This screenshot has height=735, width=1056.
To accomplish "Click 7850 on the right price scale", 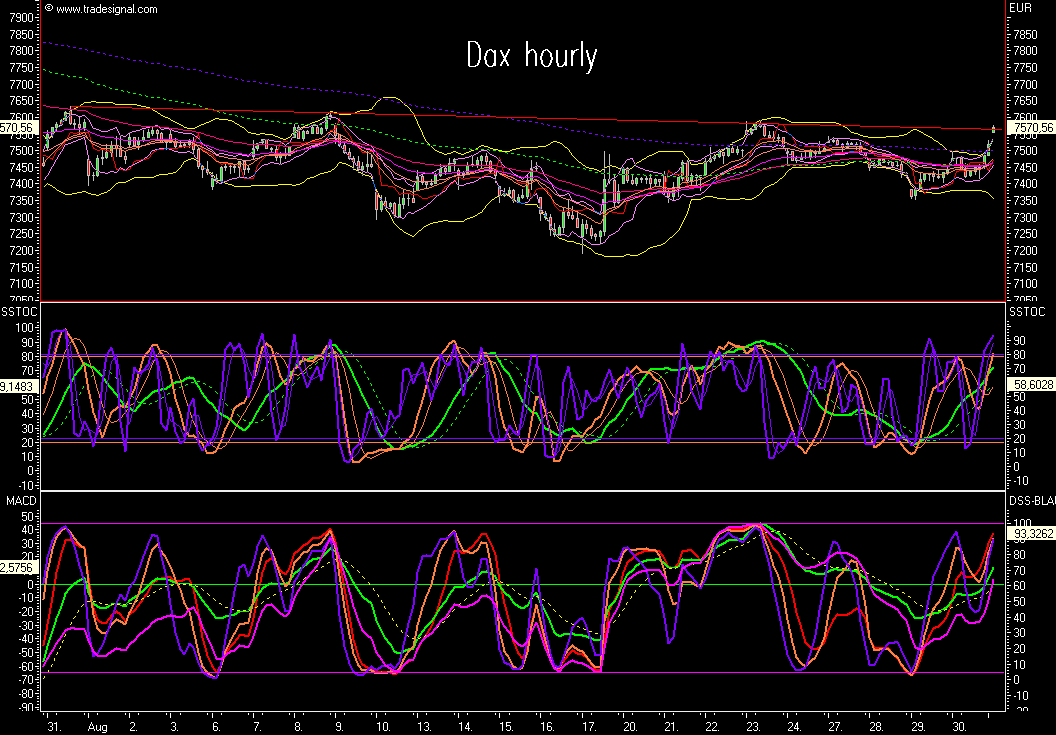I will pyautogui.click(x=1023, y=34).
